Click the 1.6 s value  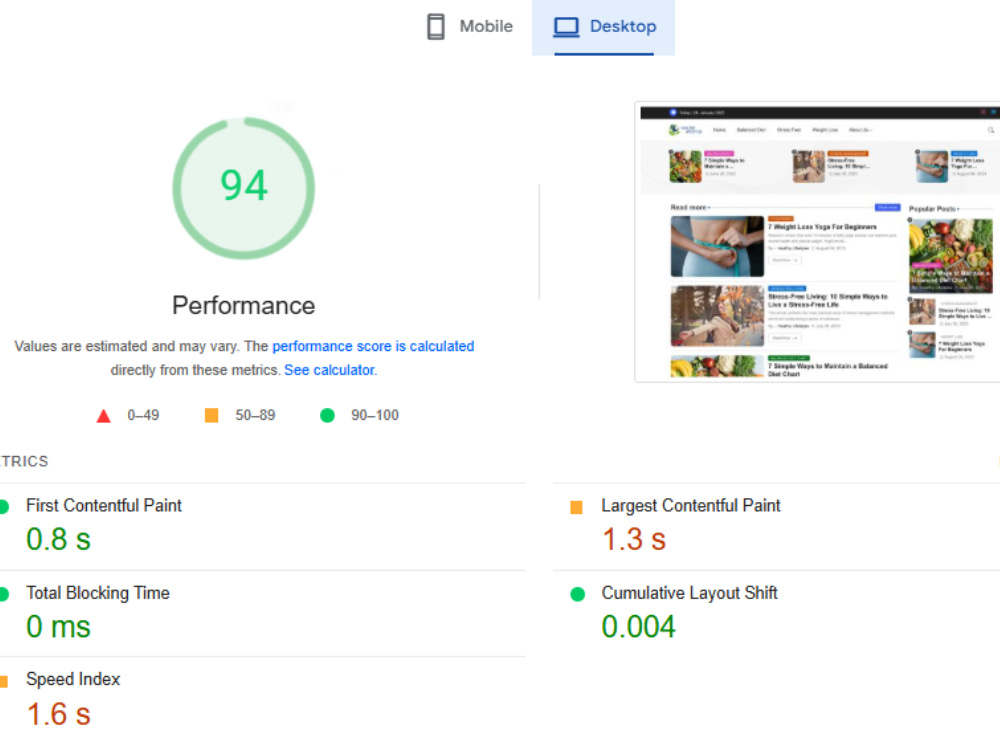click(x=59, y=714)
